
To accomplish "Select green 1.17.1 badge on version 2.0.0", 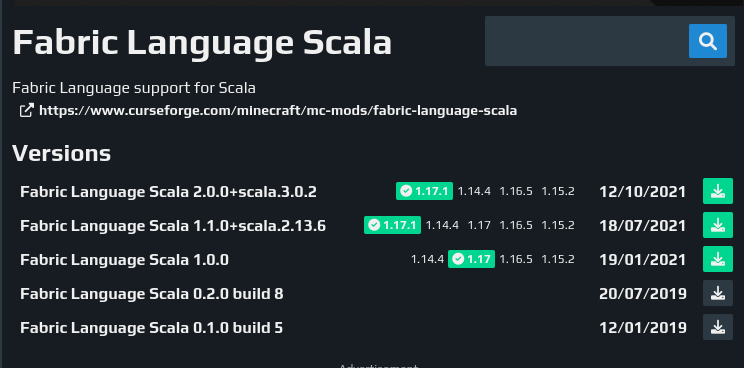I will (x=424, y=191).
